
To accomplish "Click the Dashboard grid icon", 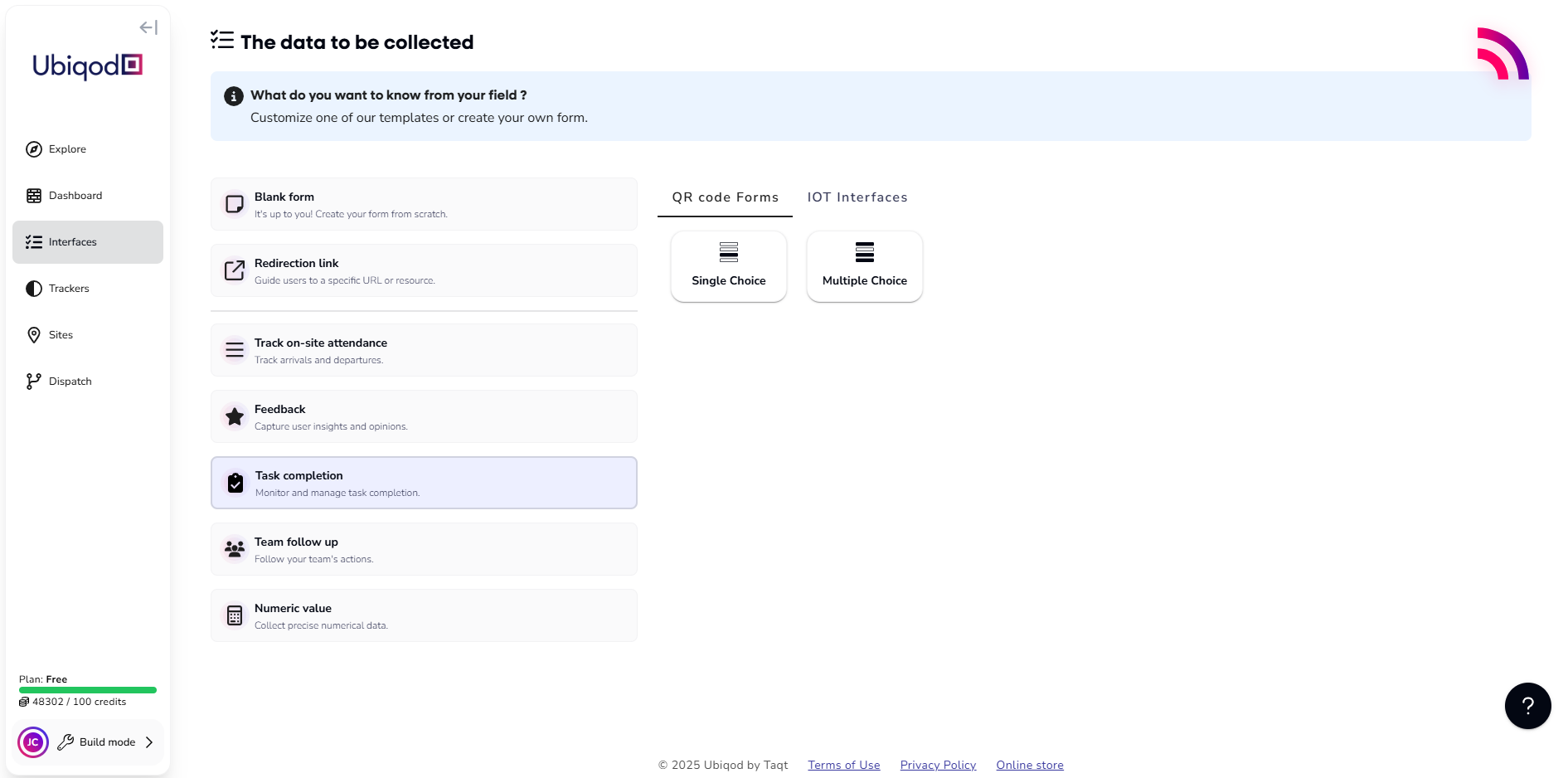I will click(34, 196).
